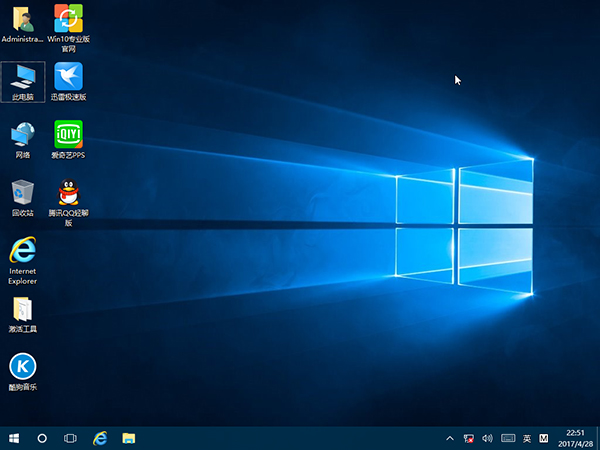
Task: Select the 爱奇艺PPS iQIYI icon
Action: 68,134
